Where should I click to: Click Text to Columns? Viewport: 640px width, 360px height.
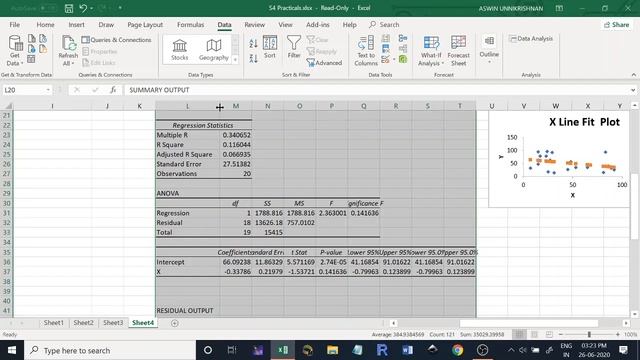click(x=366, y=51)
